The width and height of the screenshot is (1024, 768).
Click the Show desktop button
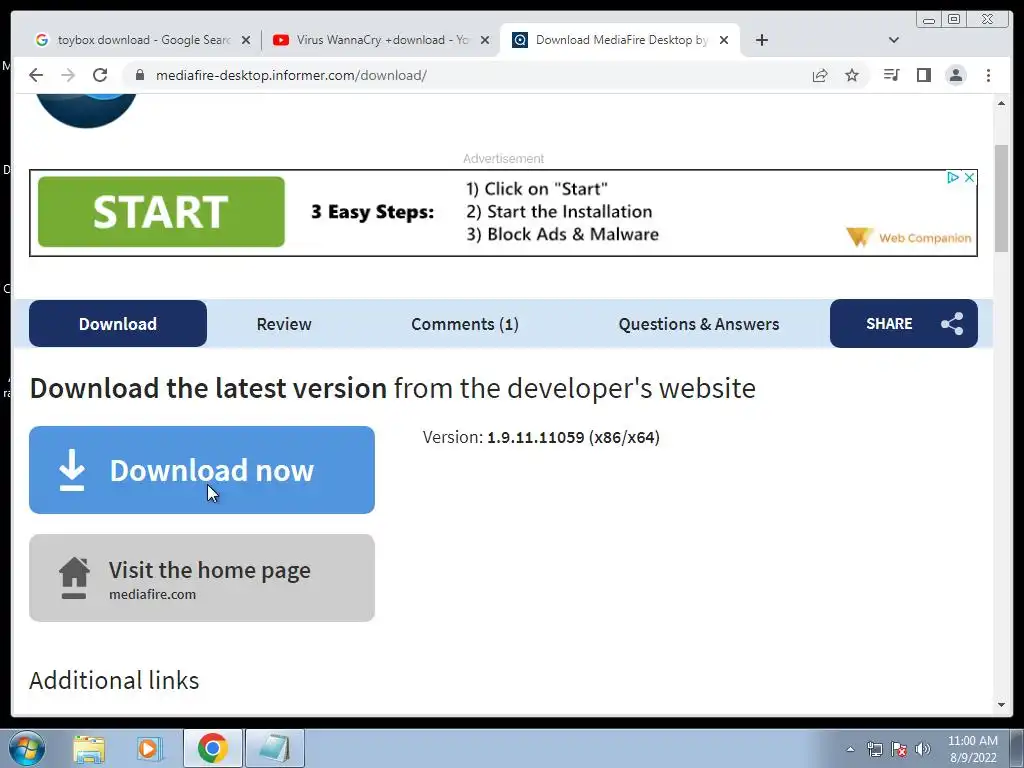point(1016,748)
